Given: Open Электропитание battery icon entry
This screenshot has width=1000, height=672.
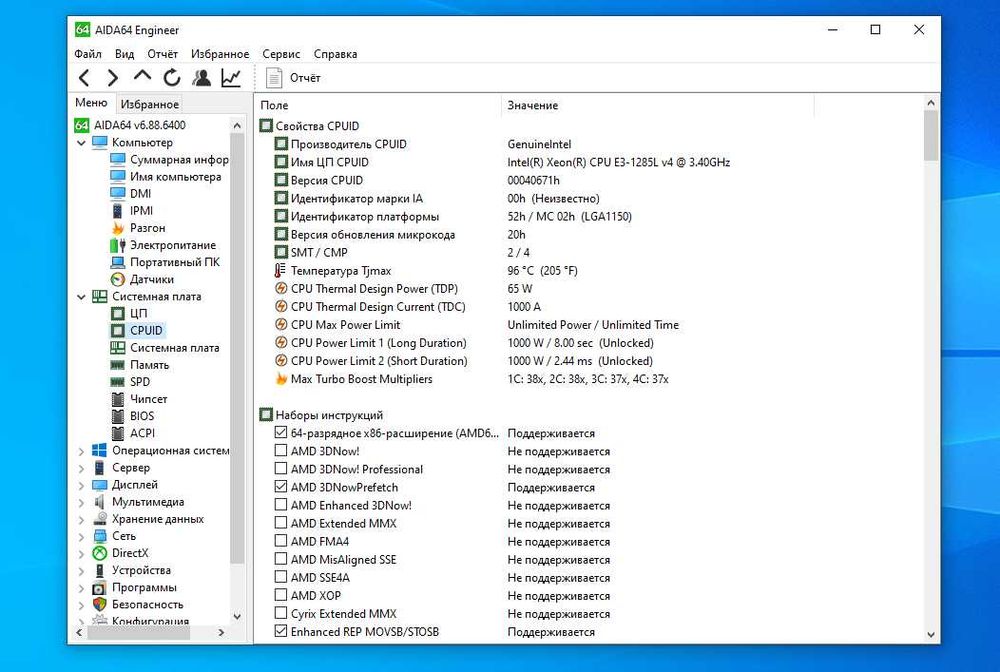Looking at the screenshot, I should [x=117, y=245].
